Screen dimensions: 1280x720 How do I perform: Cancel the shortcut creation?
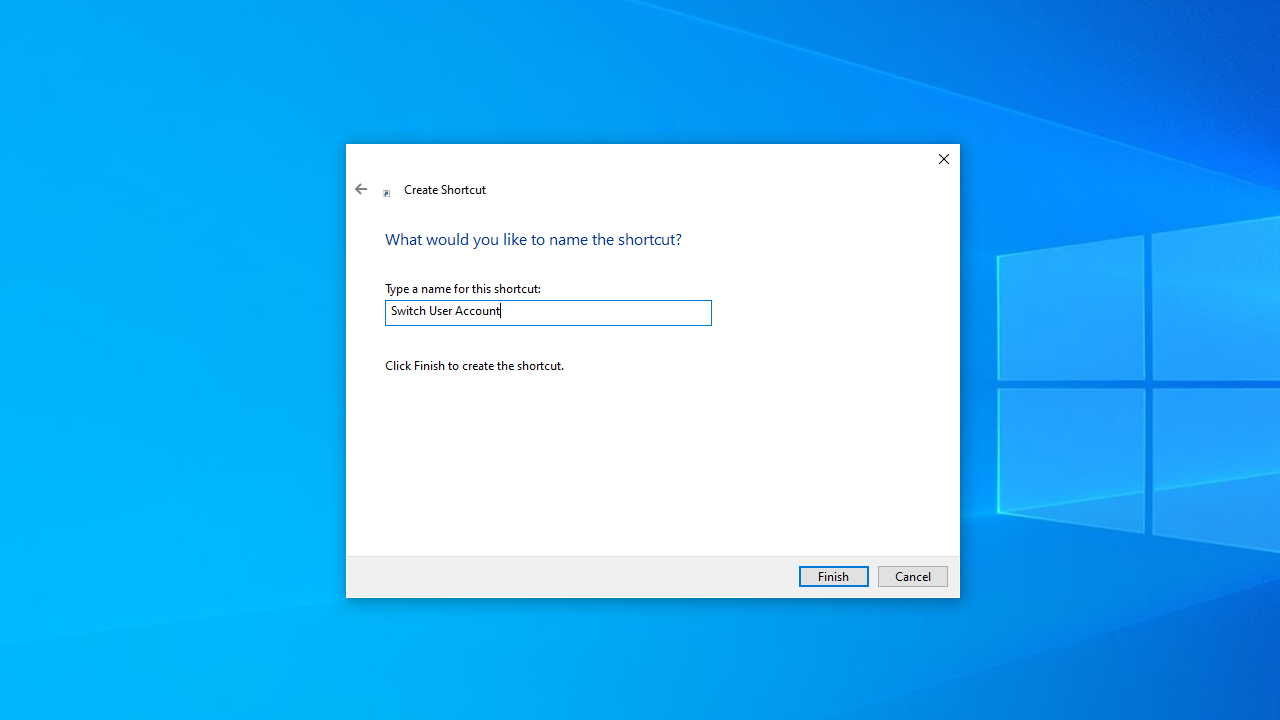(912, 576)
